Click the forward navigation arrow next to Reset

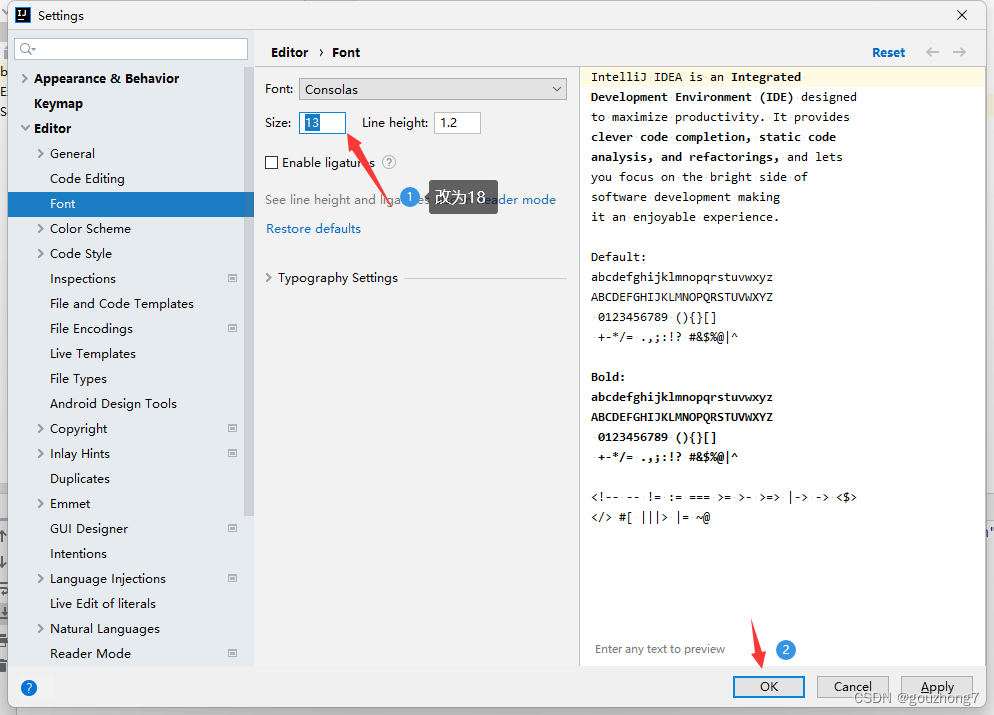point(959,52)
